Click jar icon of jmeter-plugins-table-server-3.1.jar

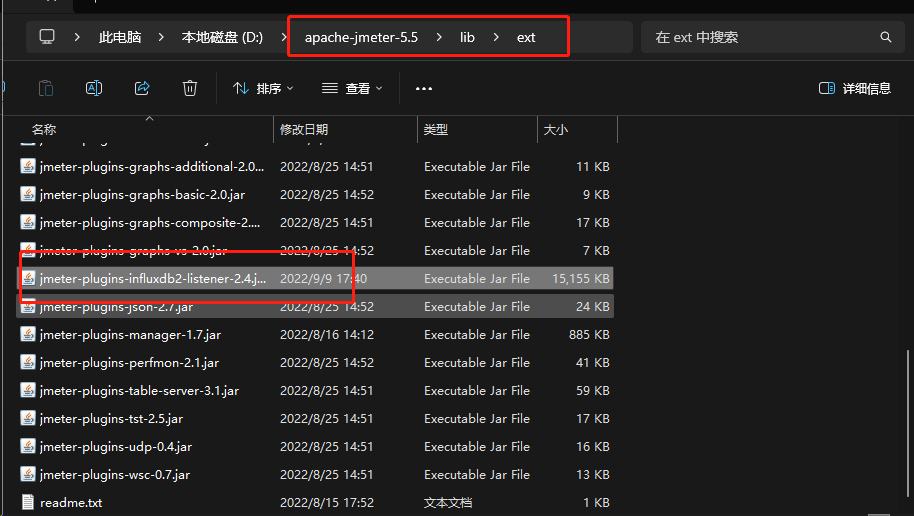pyautogui.click(x=27, y=390)
